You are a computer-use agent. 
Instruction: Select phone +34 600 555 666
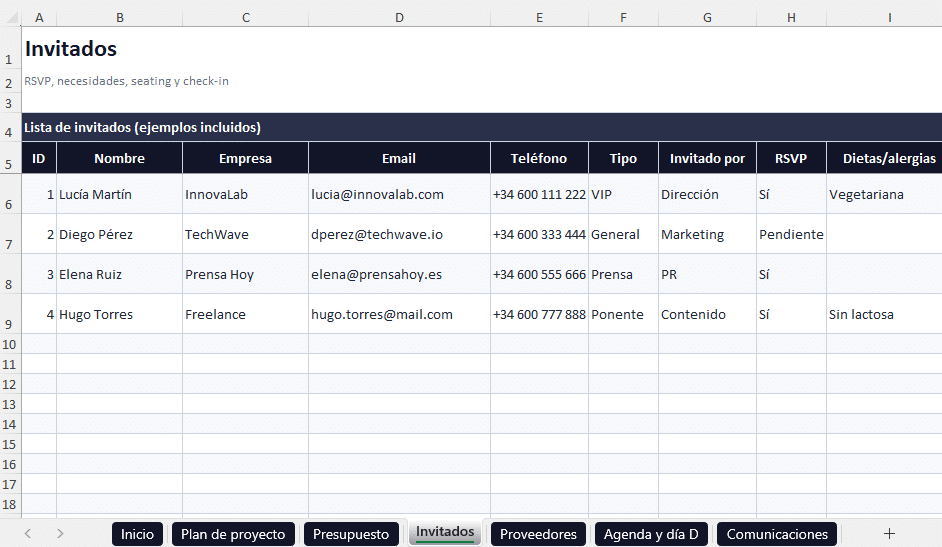point(539,274)
